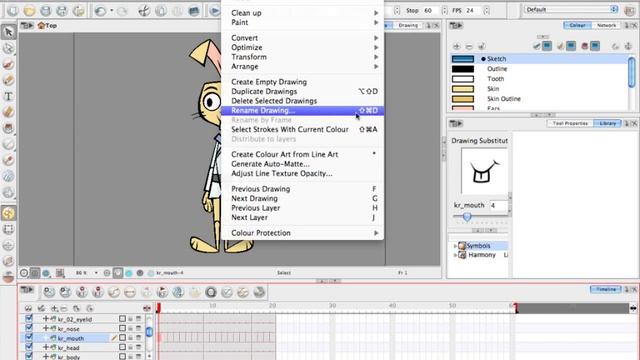
Task: Toggle the solo square box on kr_02_eyelid layer
Action: [x=122, y=319]
